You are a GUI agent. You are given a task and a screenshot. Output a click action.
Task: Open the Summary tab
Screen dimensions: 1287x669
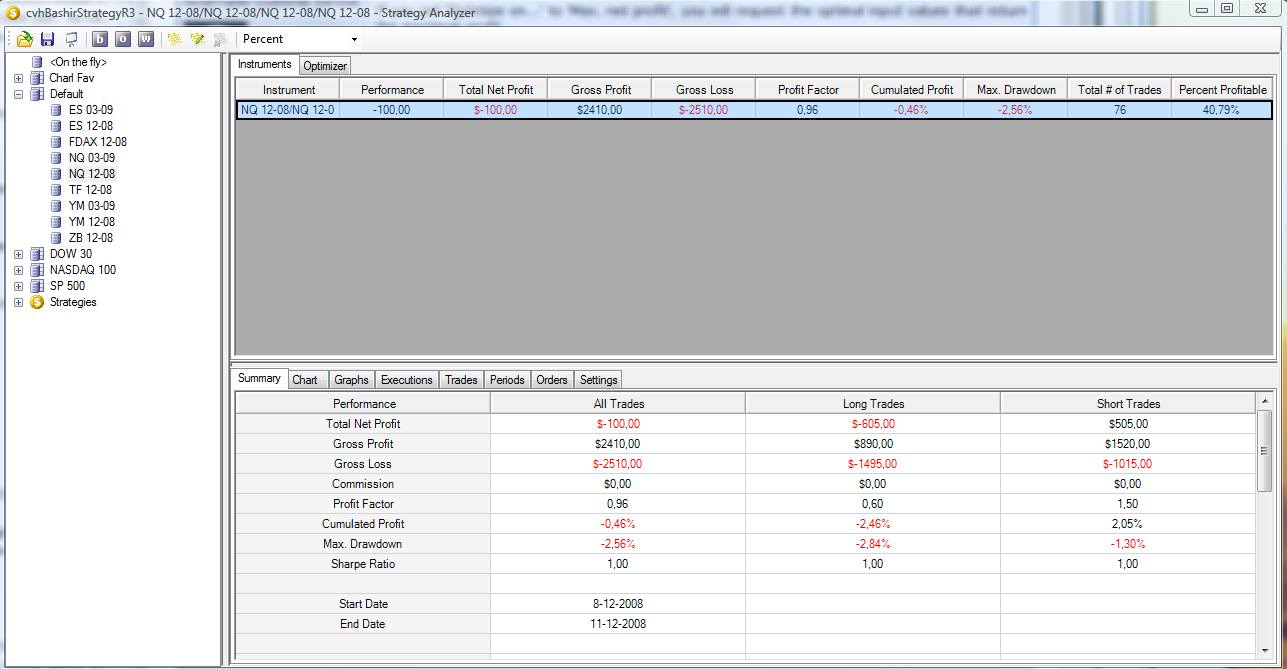point(260,378)
